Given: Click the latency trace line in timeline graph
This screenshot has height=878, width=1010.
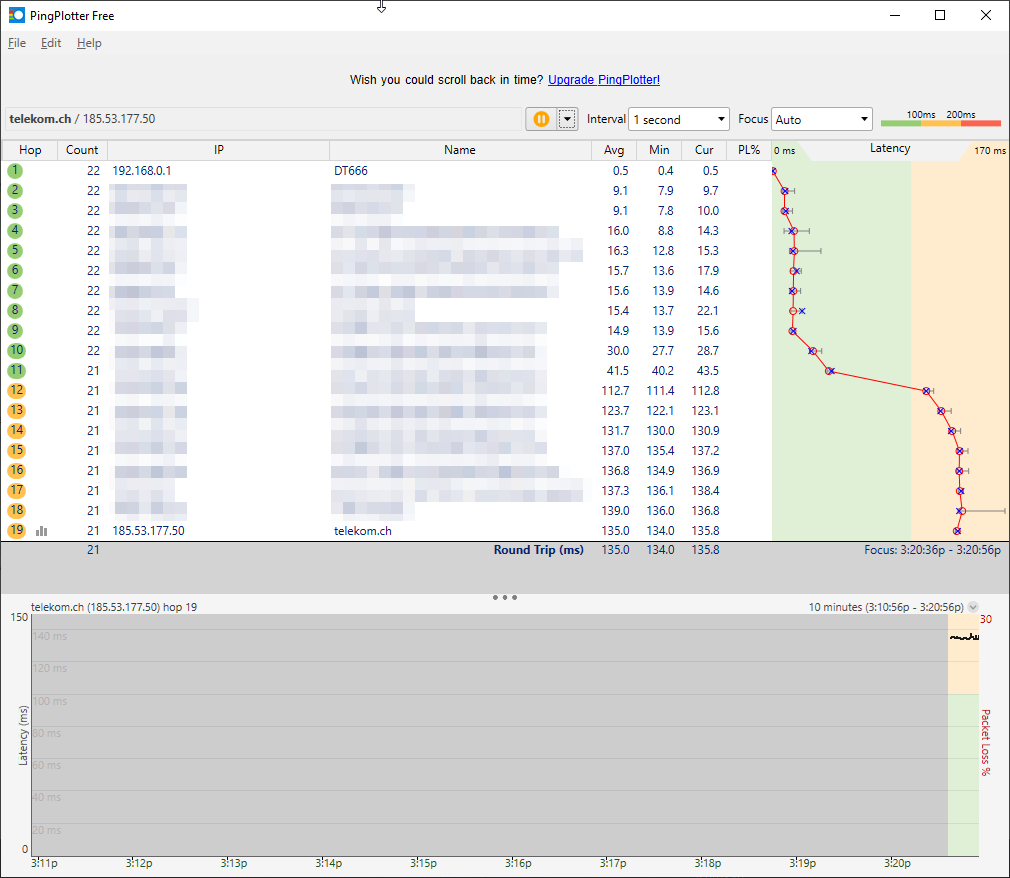Looking at the screenshot, I should 964,637.
